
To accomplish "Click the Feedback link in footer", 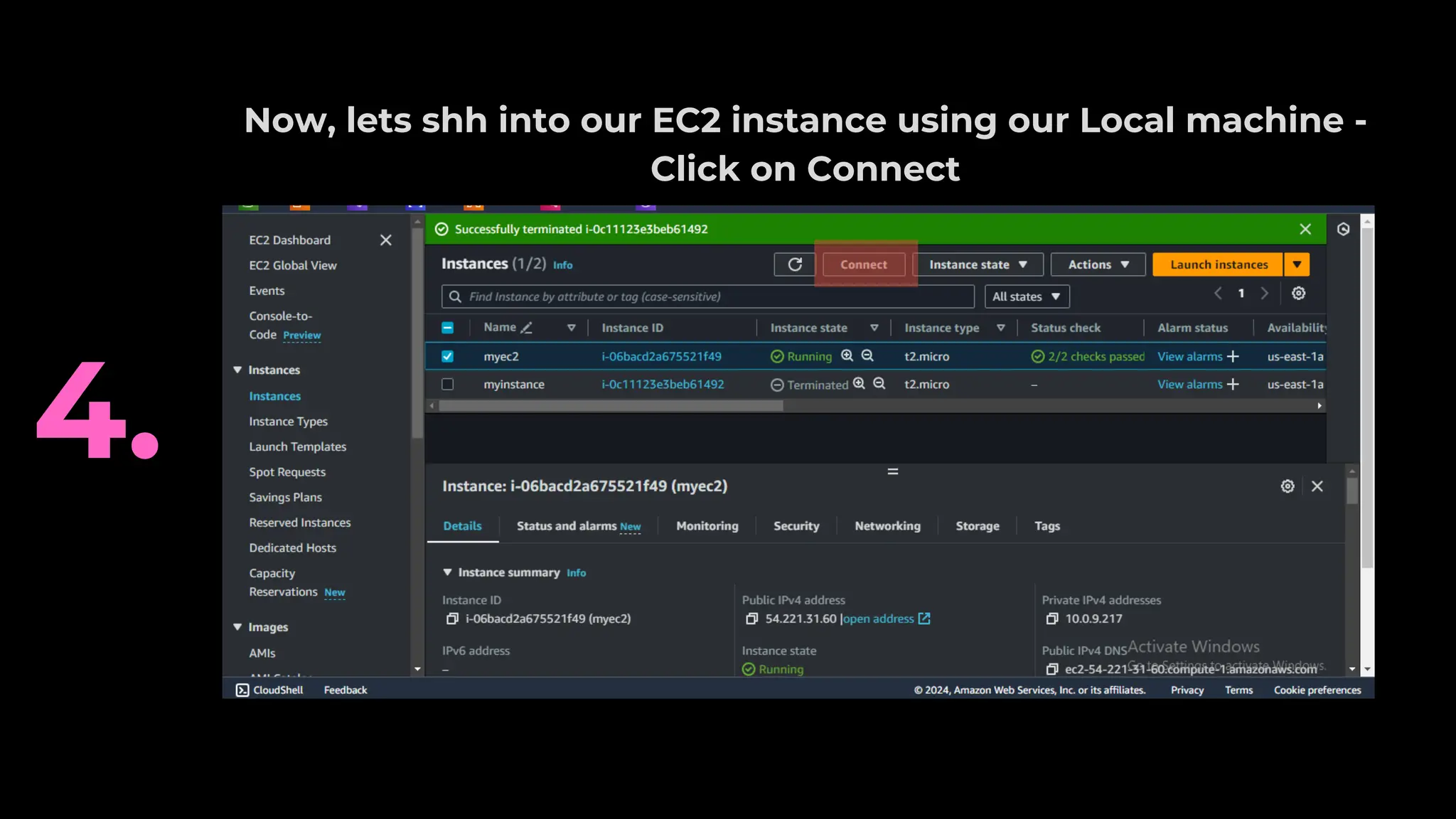I will click(346, 690).
